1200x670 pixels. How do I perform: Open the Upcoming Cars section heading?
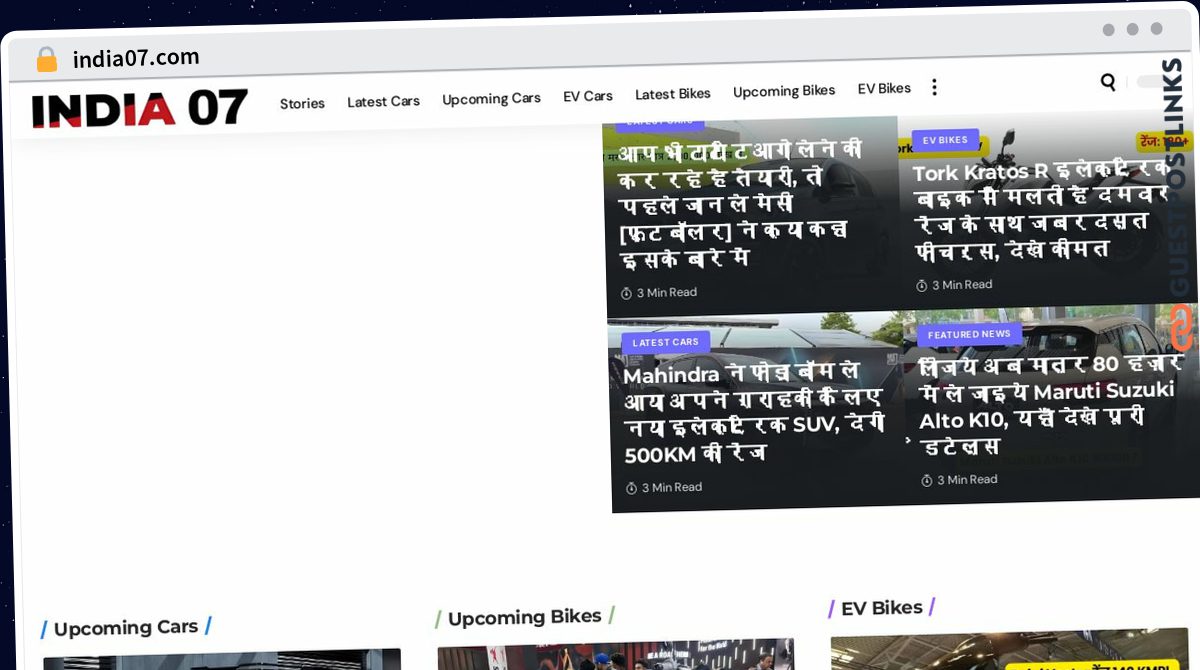[126, 628]
